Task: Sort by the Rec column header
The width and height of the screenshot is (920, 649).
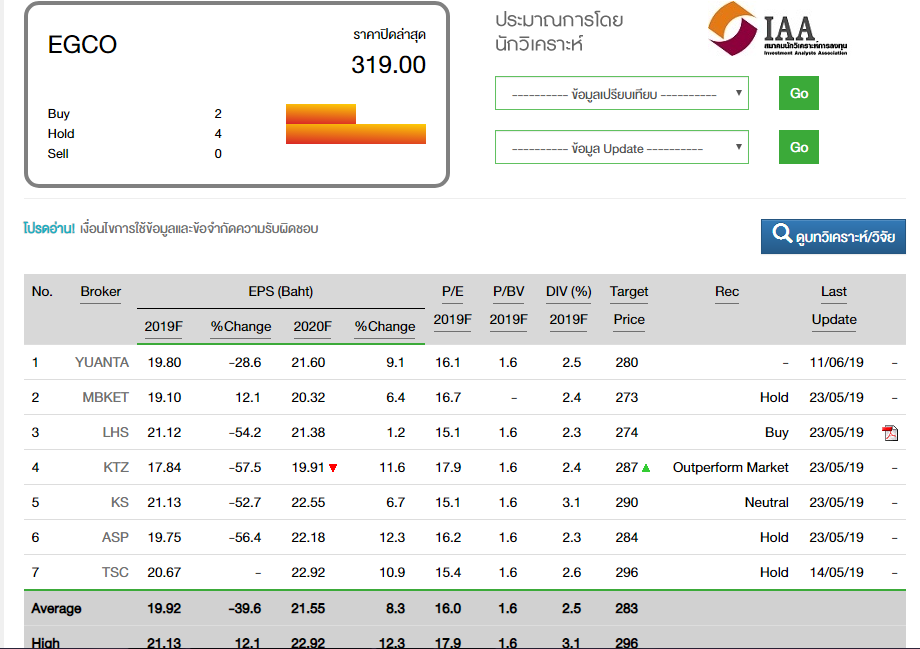Action: (726, 292)
